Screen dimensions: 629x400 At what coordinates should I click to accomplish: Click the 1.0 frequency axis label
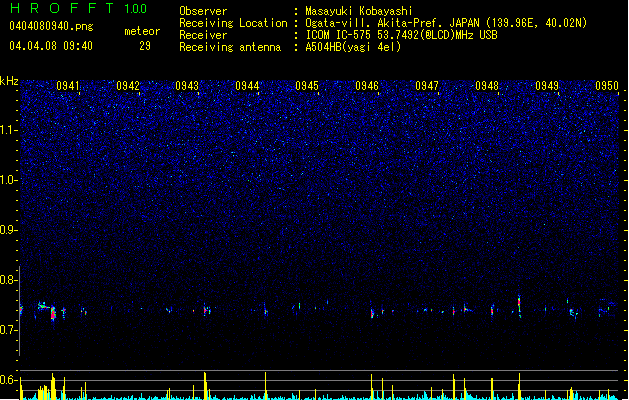(x=8, y=180)
